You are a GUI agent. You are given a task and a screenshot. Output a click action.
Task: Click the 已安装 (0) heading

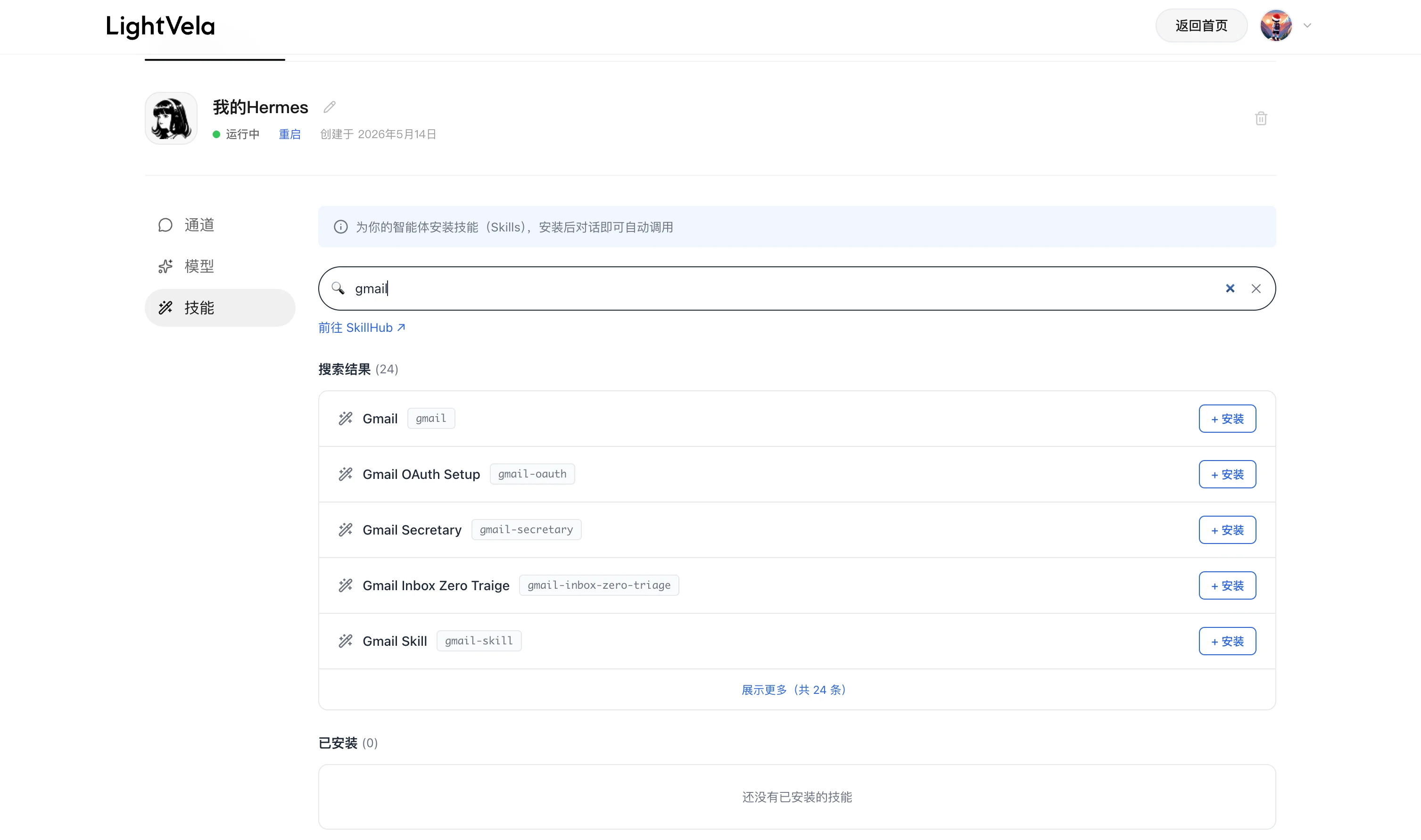348,742
